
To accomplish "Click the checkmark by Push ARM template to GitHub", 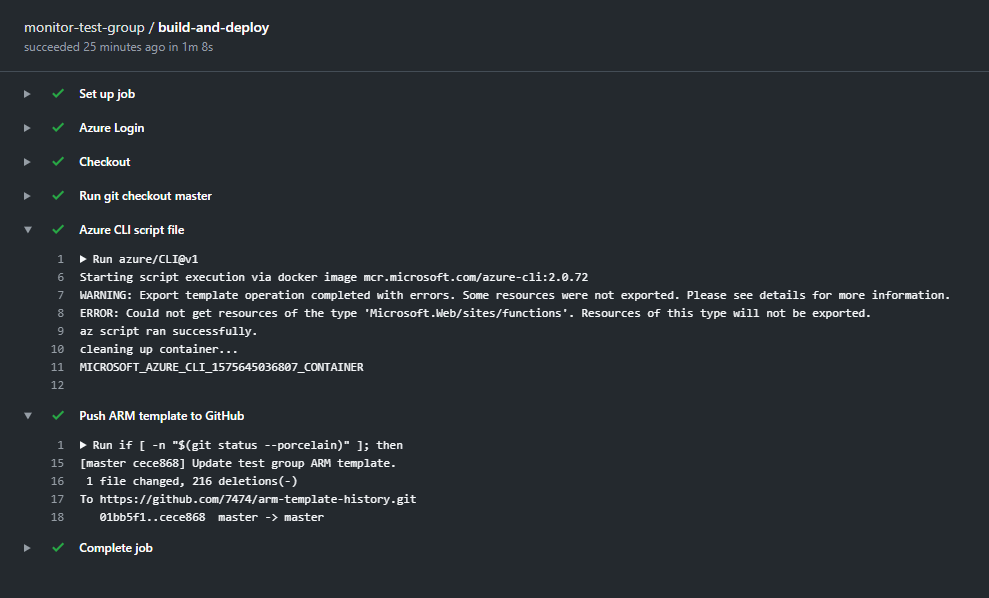I will click(58, 416).
